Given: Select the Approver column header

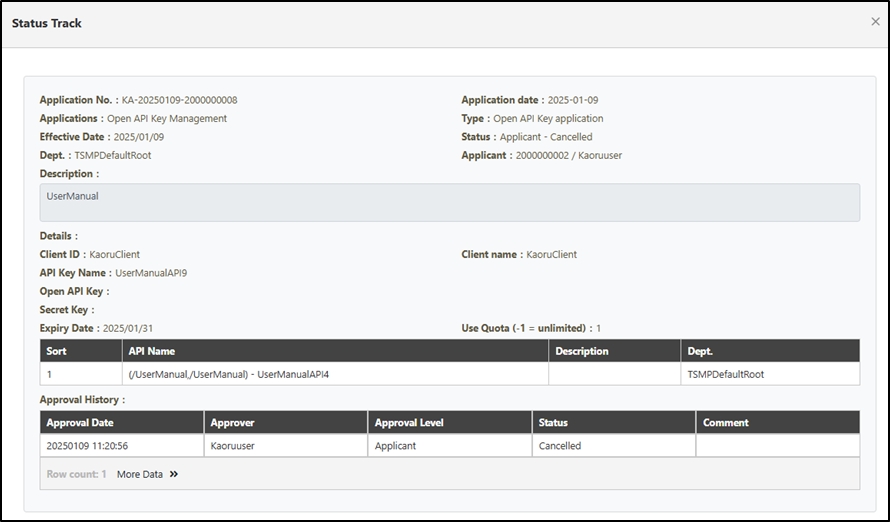Looking at the screenshot, I should pyautogui.click(x=235, y=423).
